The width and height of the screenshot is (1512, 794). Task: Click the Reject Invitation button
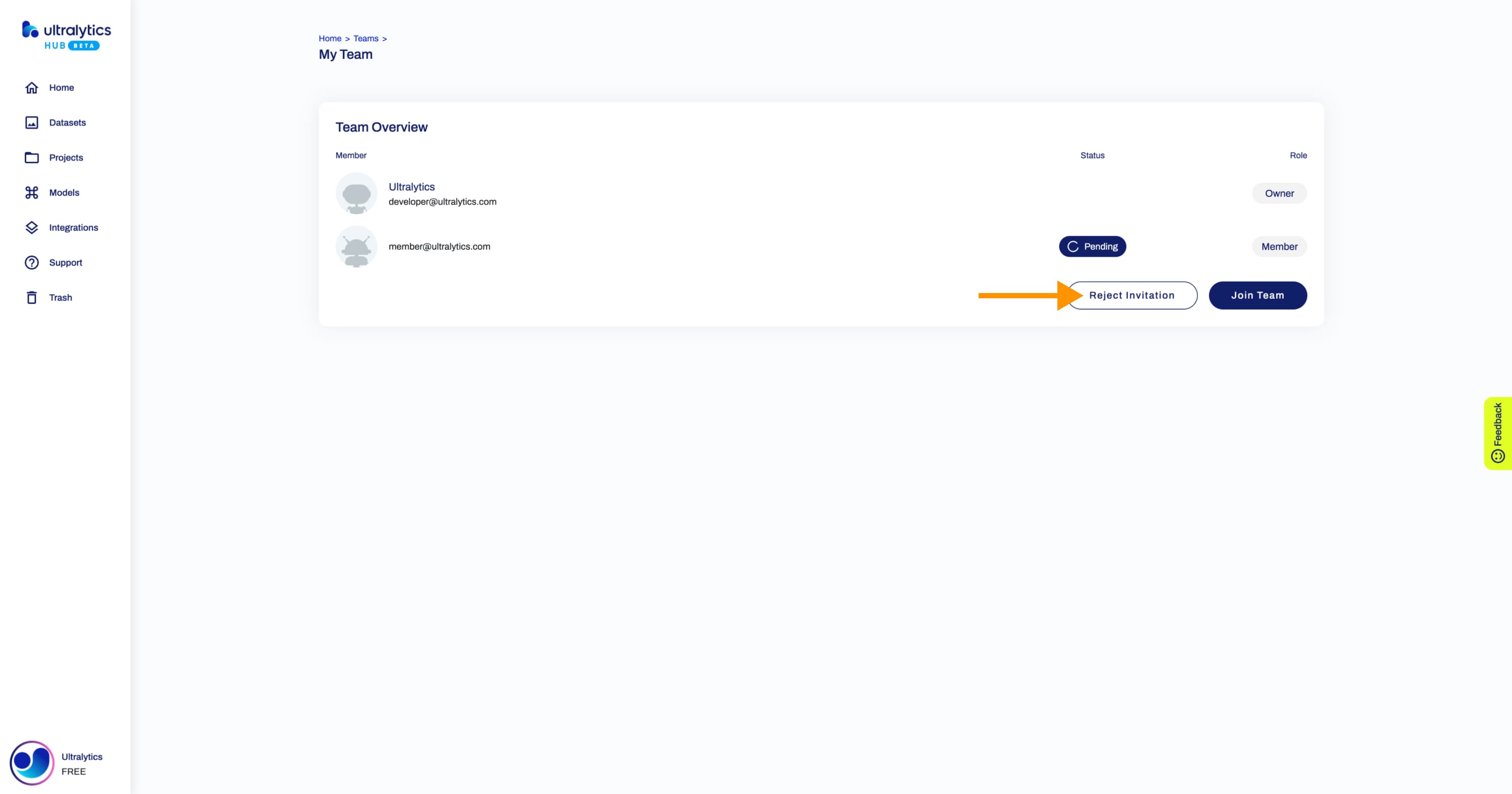(x=1132, y=294)
